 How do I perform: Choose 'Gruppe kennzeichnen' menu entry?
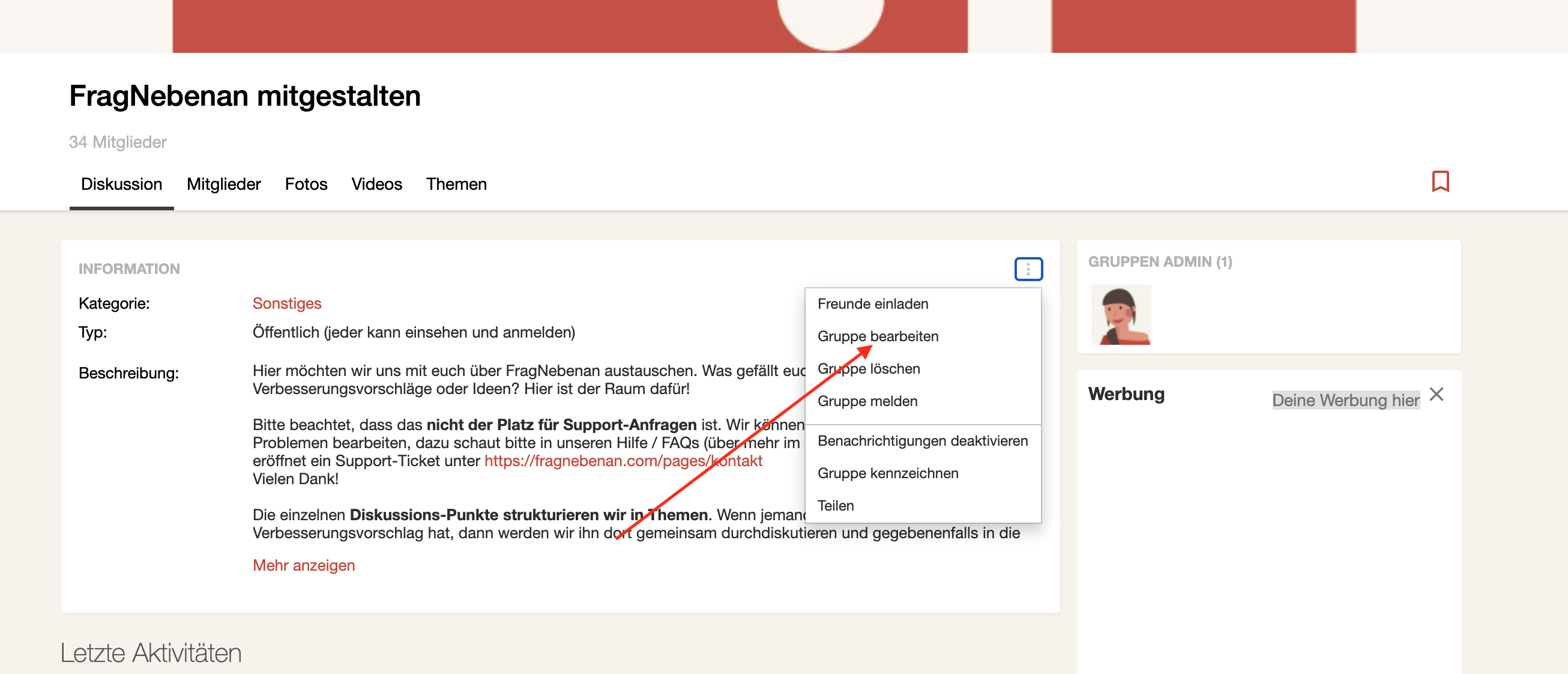(887, 473)
